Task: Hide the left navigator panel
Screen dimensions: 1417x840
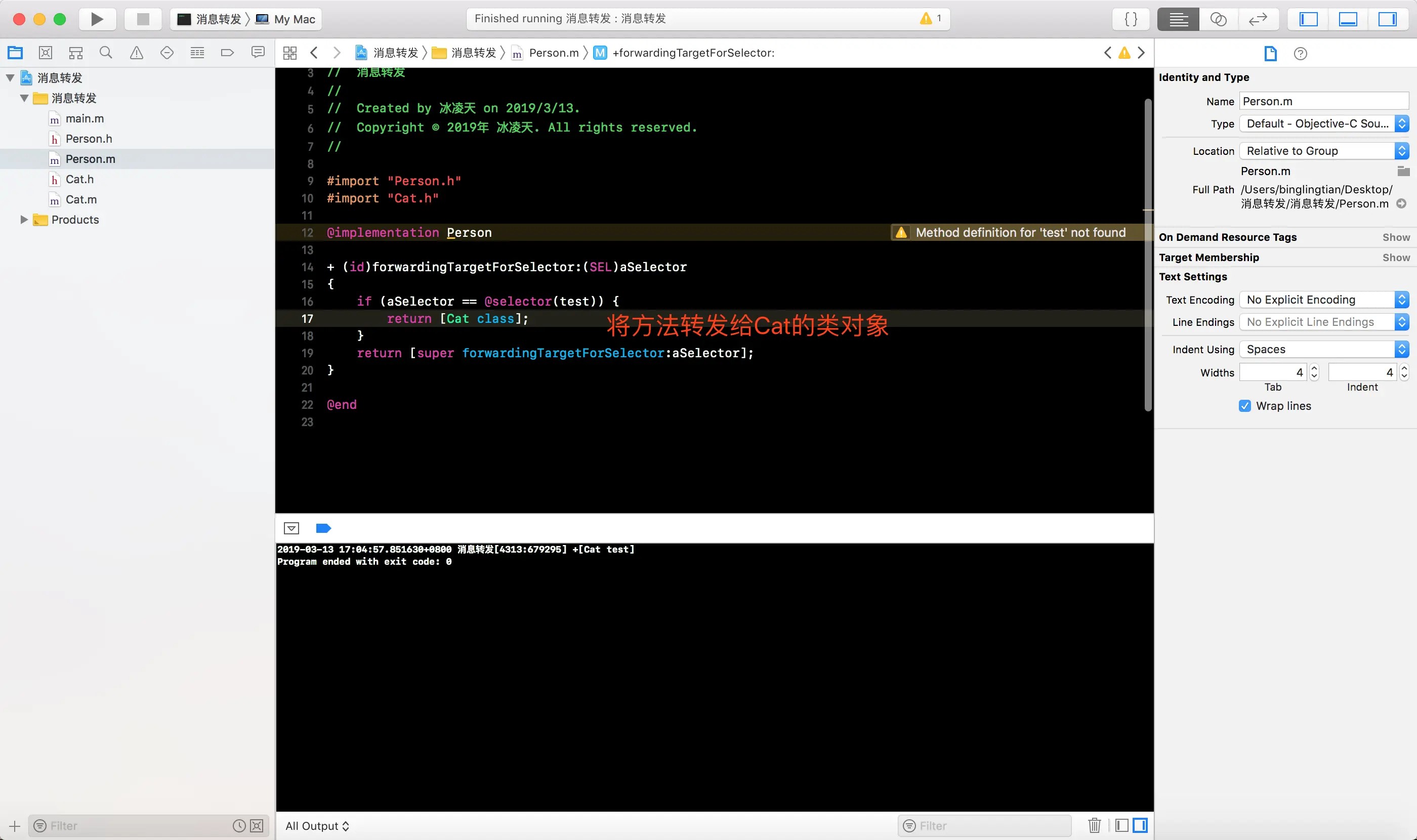Action: tap(1308, 19)
